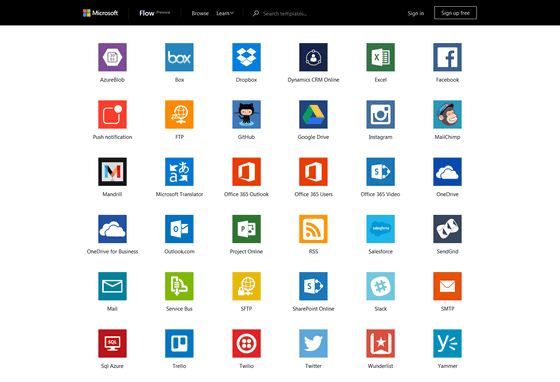This screenshot has width=560, height=382.
Task: Click the search magnifier icon
Action: point(256,13)
